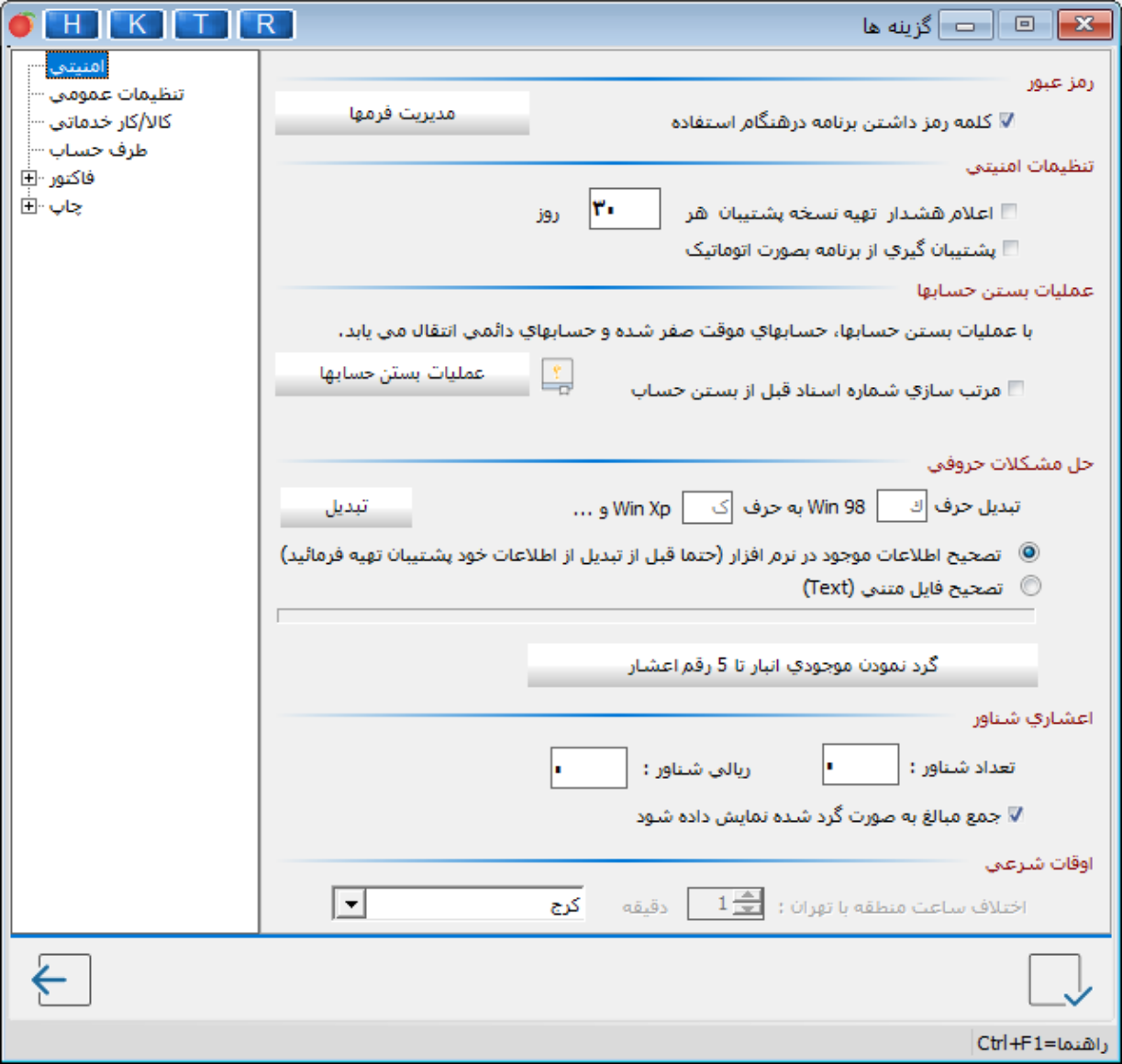Click the مدیریت فرمها button
The image size is (1122, 1064).
[x=402, y=113]
